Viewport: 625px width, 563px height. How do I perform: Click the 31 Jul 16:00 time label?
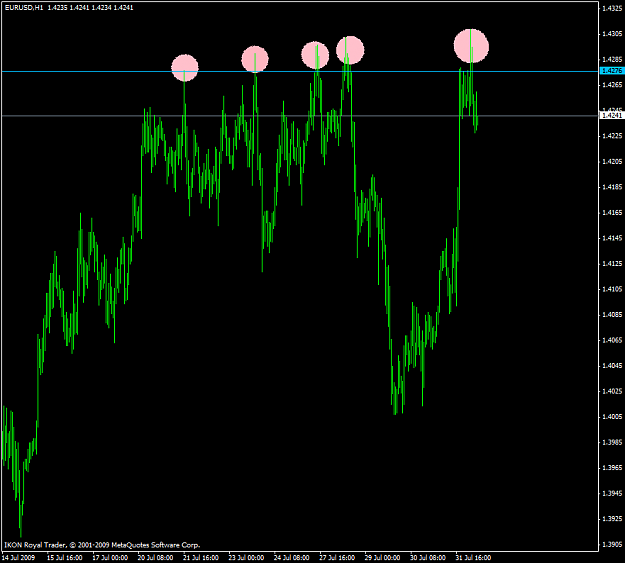pyautogui.click(x=474, y=557)
